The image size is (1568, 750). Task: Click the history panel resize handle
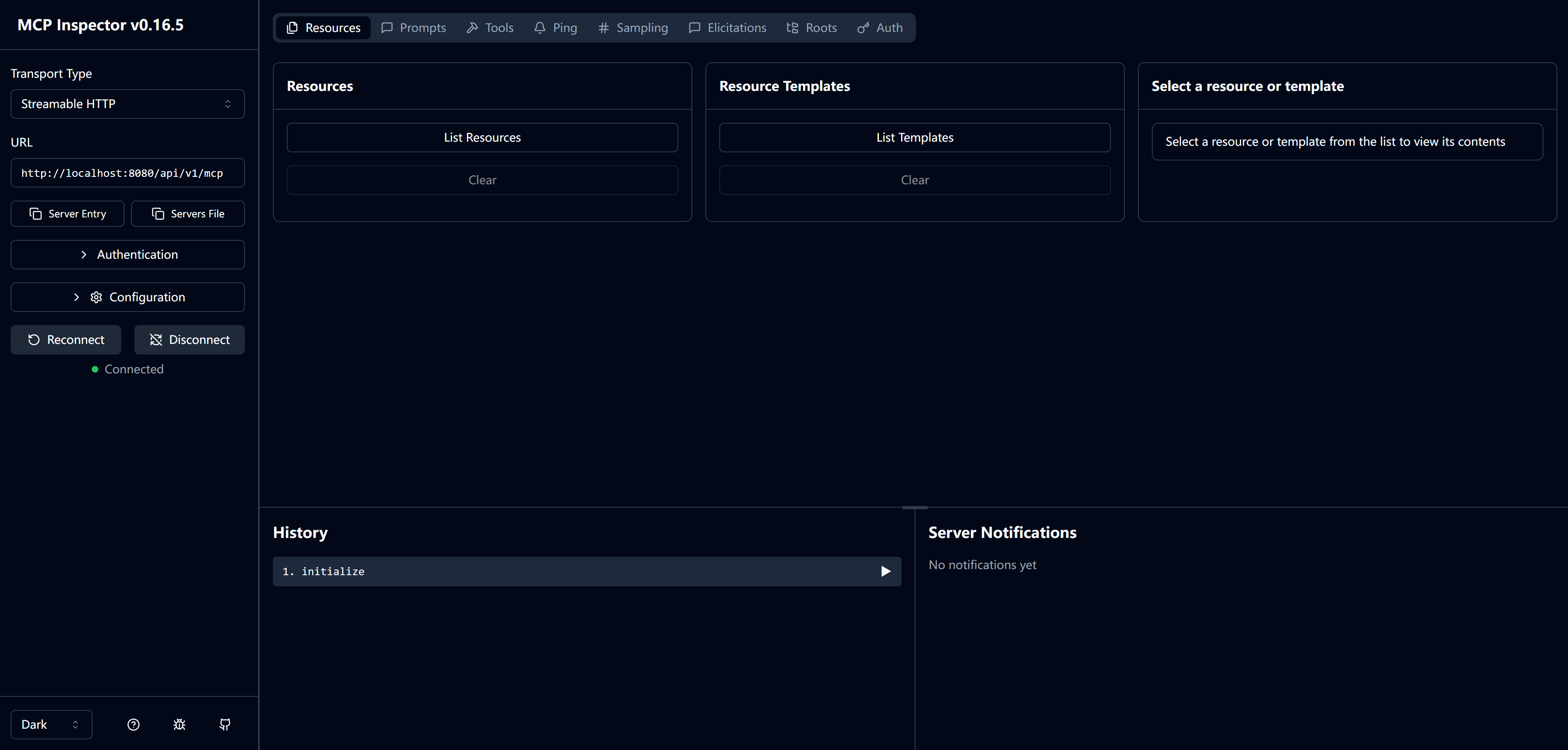(x=914, y=507)
